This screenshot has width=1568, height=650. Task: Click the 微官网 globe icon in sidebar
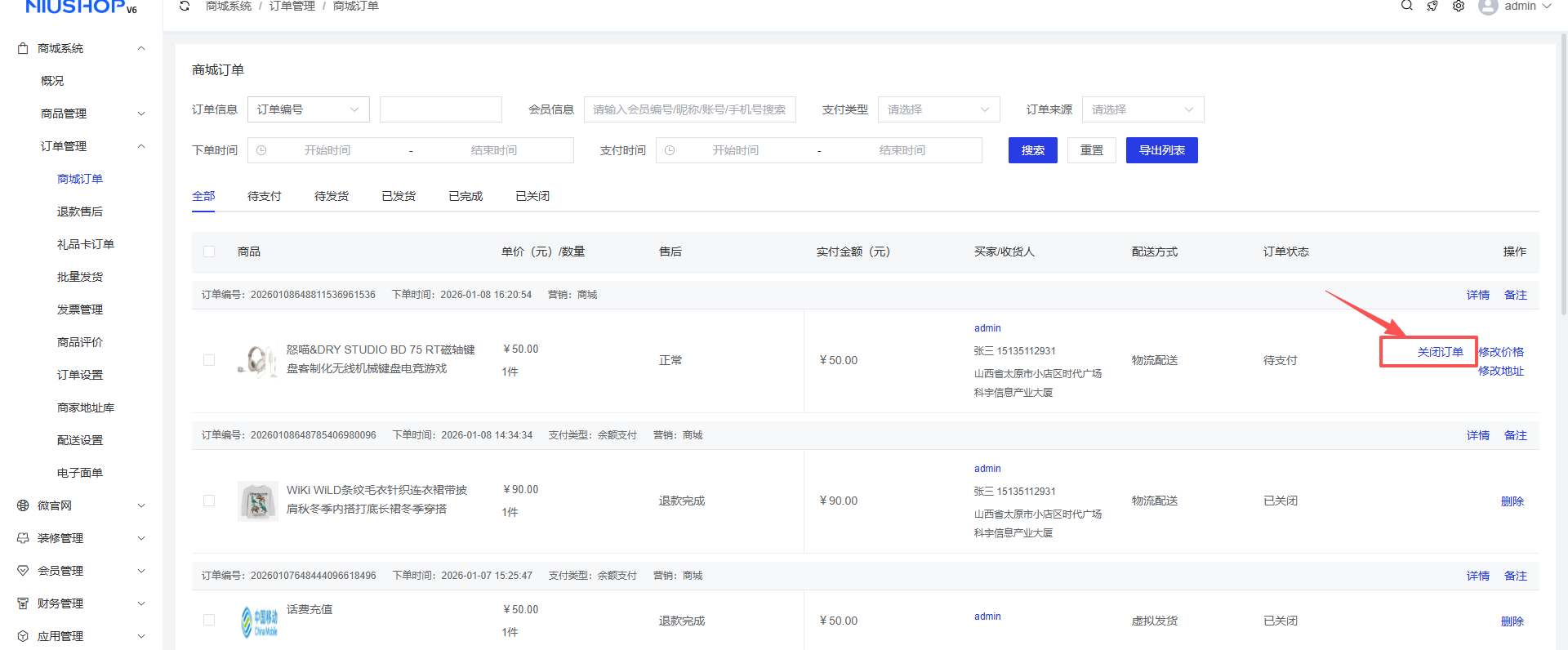pyautogui.click(x=23, y=505)
